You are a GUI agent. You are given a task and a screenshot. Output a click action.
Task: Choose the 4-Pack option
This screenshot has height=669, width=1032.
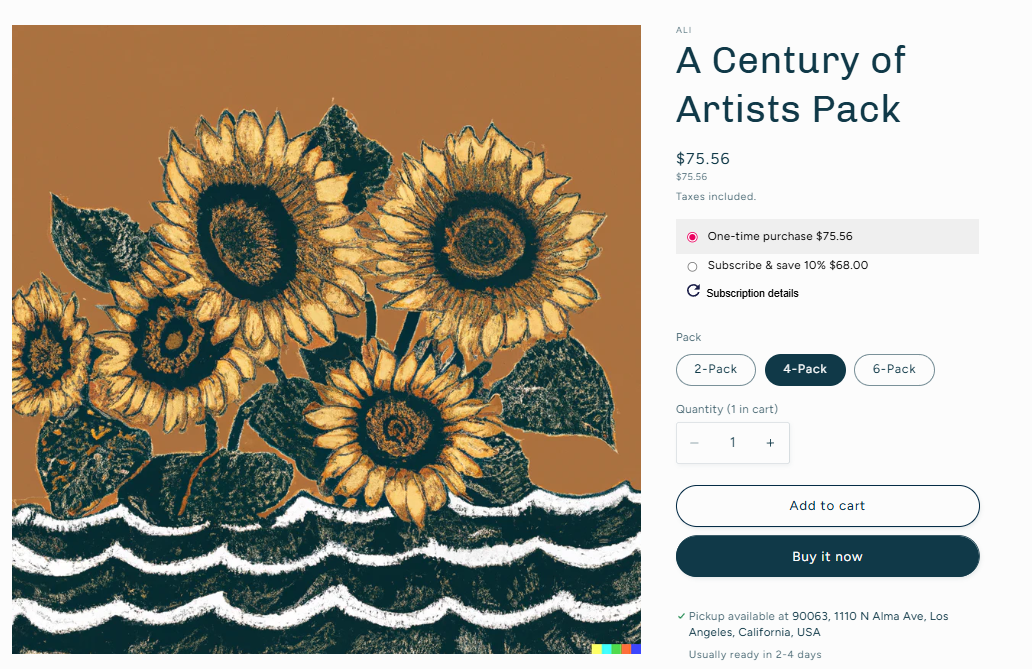(x=805, y=369)
